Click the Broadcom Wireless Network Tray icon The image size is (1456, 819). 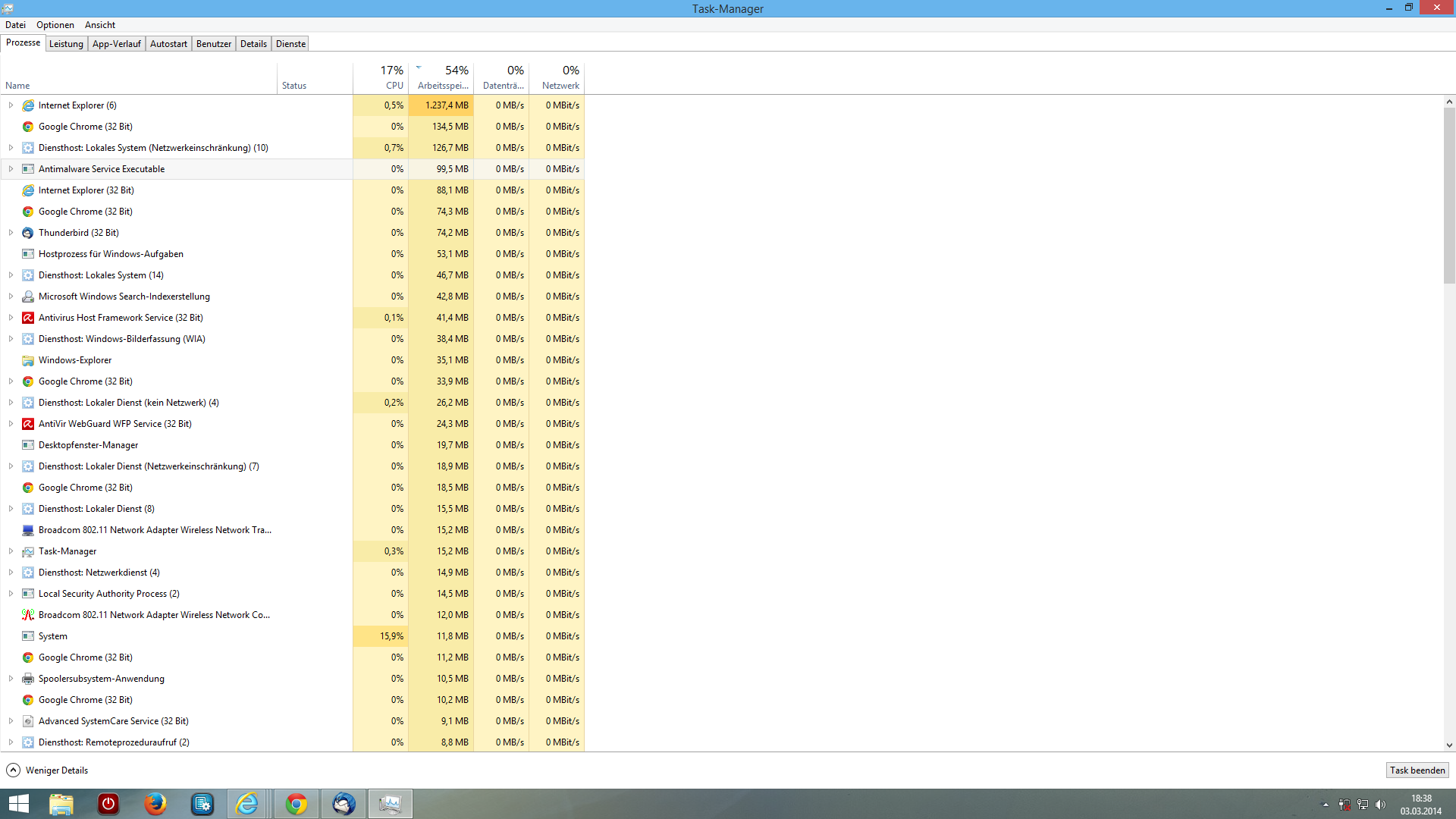point(28,530)
